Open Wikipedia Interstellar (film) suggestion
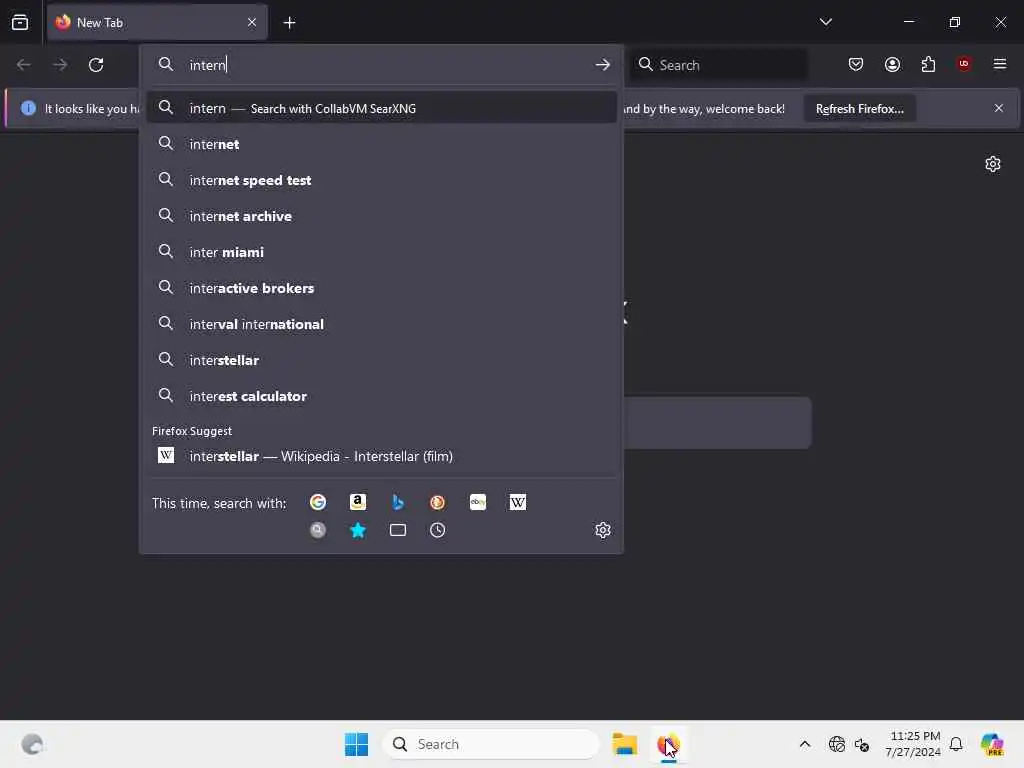This screenshot has height=768, width=1024. tap(381, 456)
